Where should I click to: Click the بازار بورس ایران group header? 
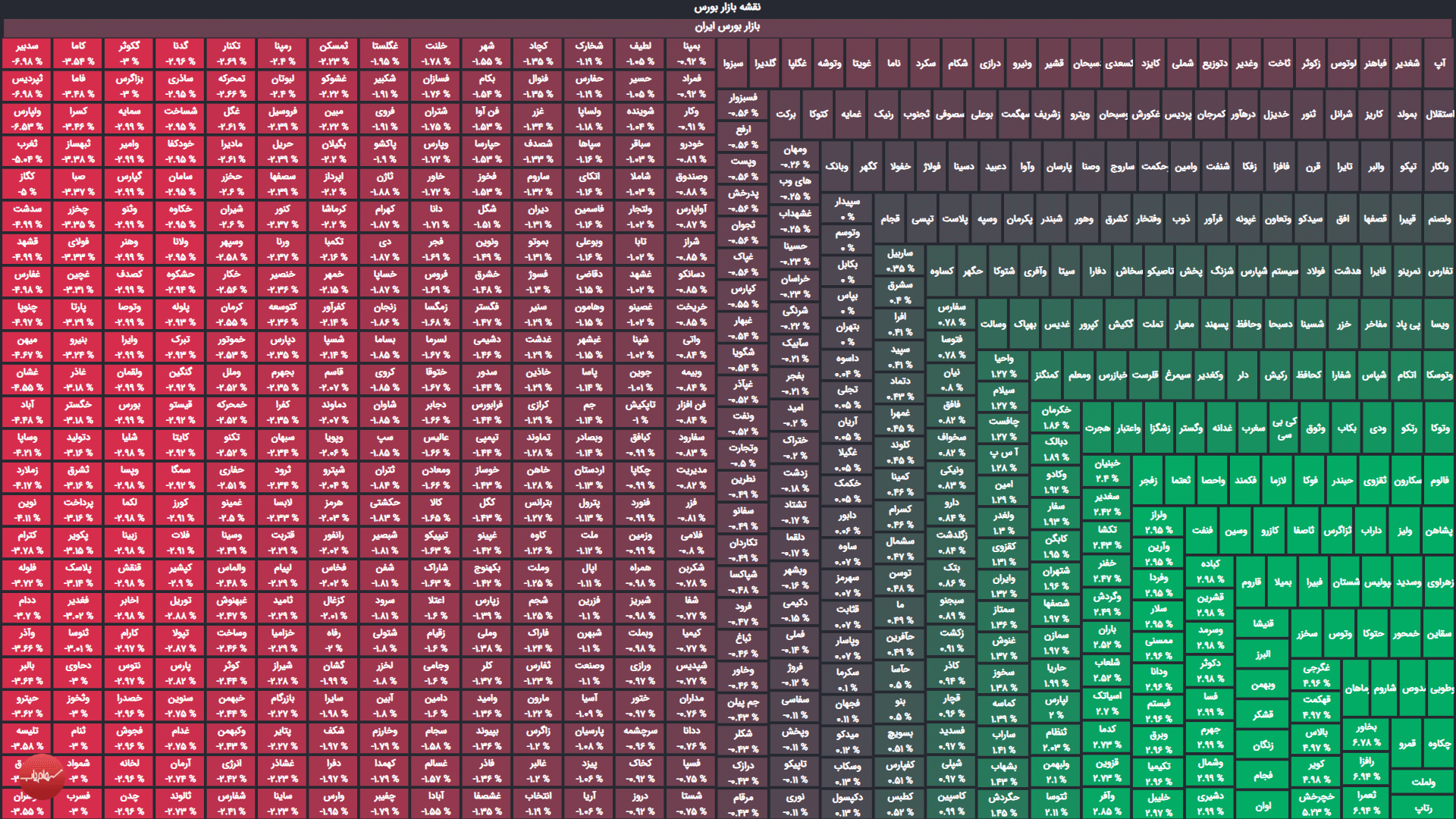tap(727, 27)
